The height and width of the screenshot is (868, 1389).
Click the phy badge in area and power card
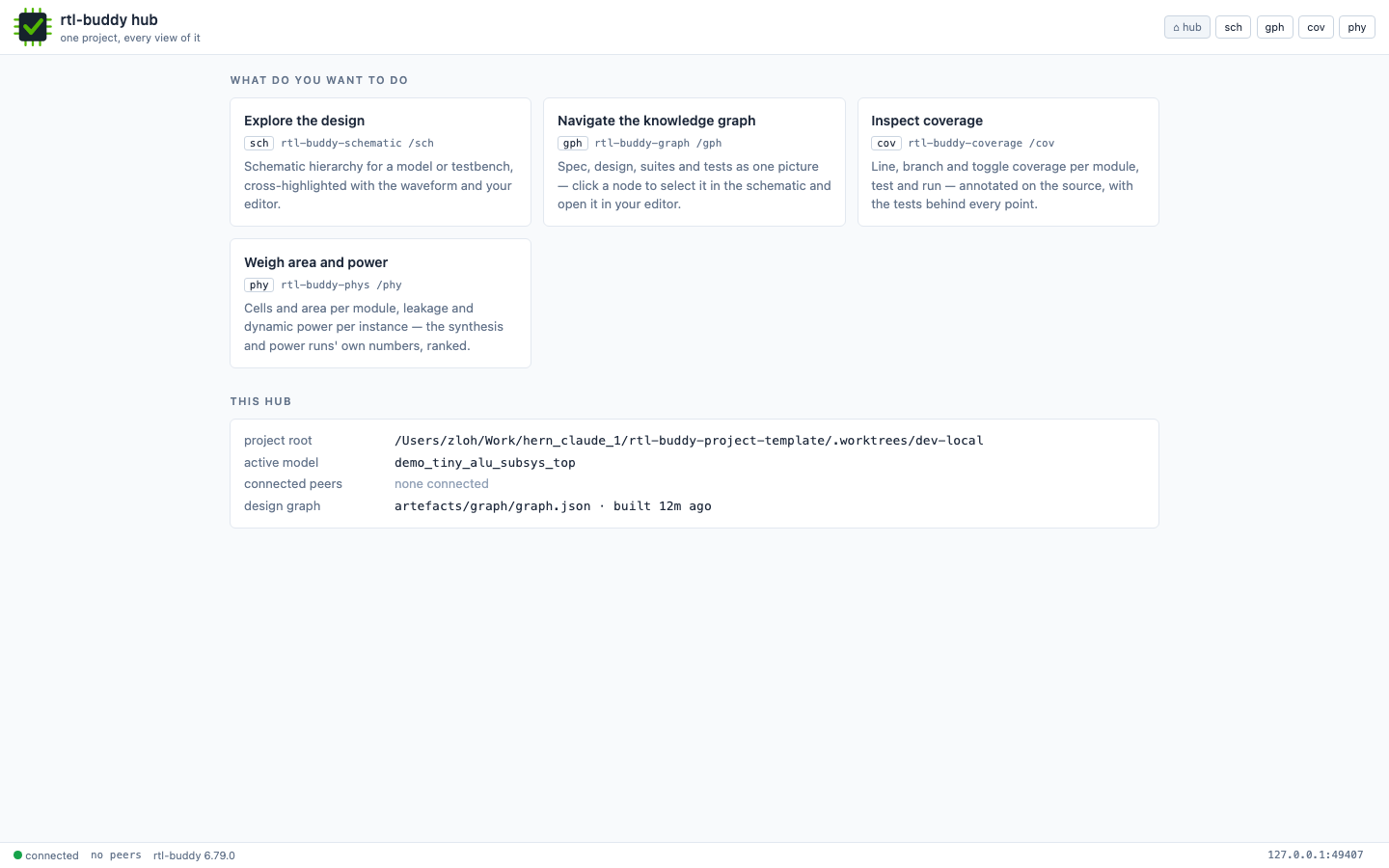[259, 285]
